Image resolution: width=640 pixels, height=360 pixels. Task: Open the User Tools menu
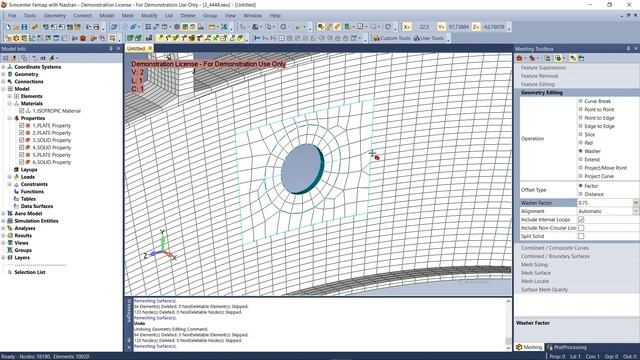click(428, 38)
